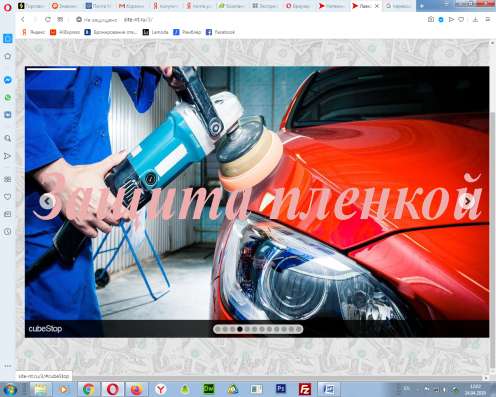Viewport: 496px width, 397px height.
Task: Select the active dark pagination dot
Action: pos(240,329)
